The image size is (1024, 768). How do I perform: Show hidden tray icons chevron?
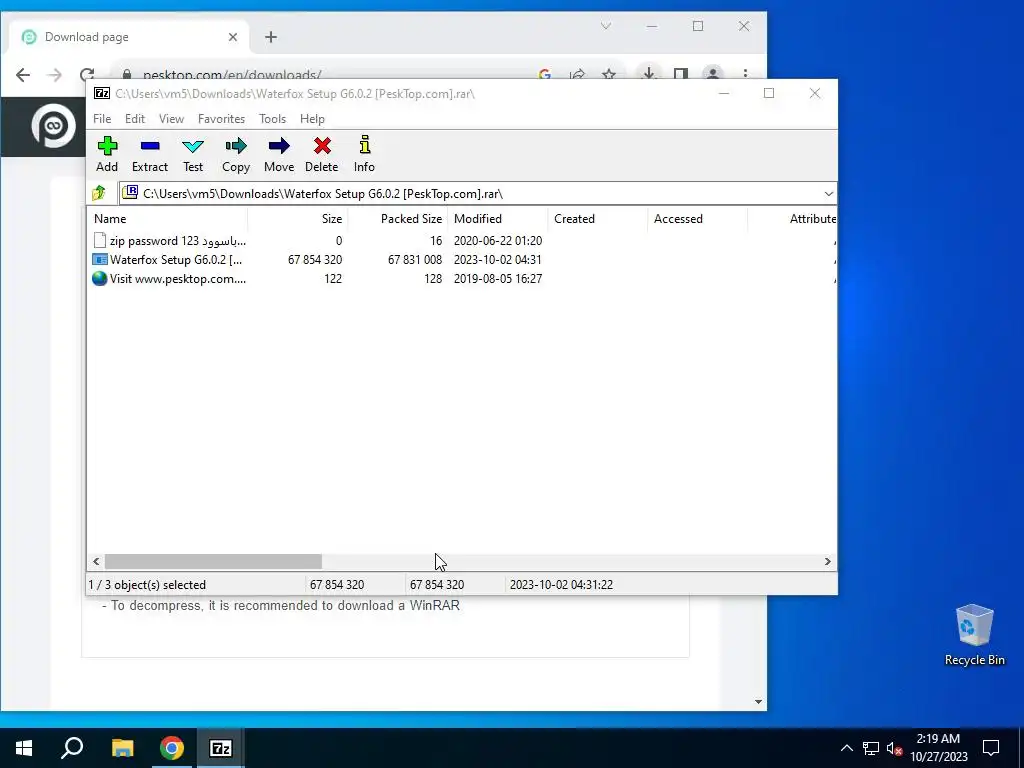[846, 748]
